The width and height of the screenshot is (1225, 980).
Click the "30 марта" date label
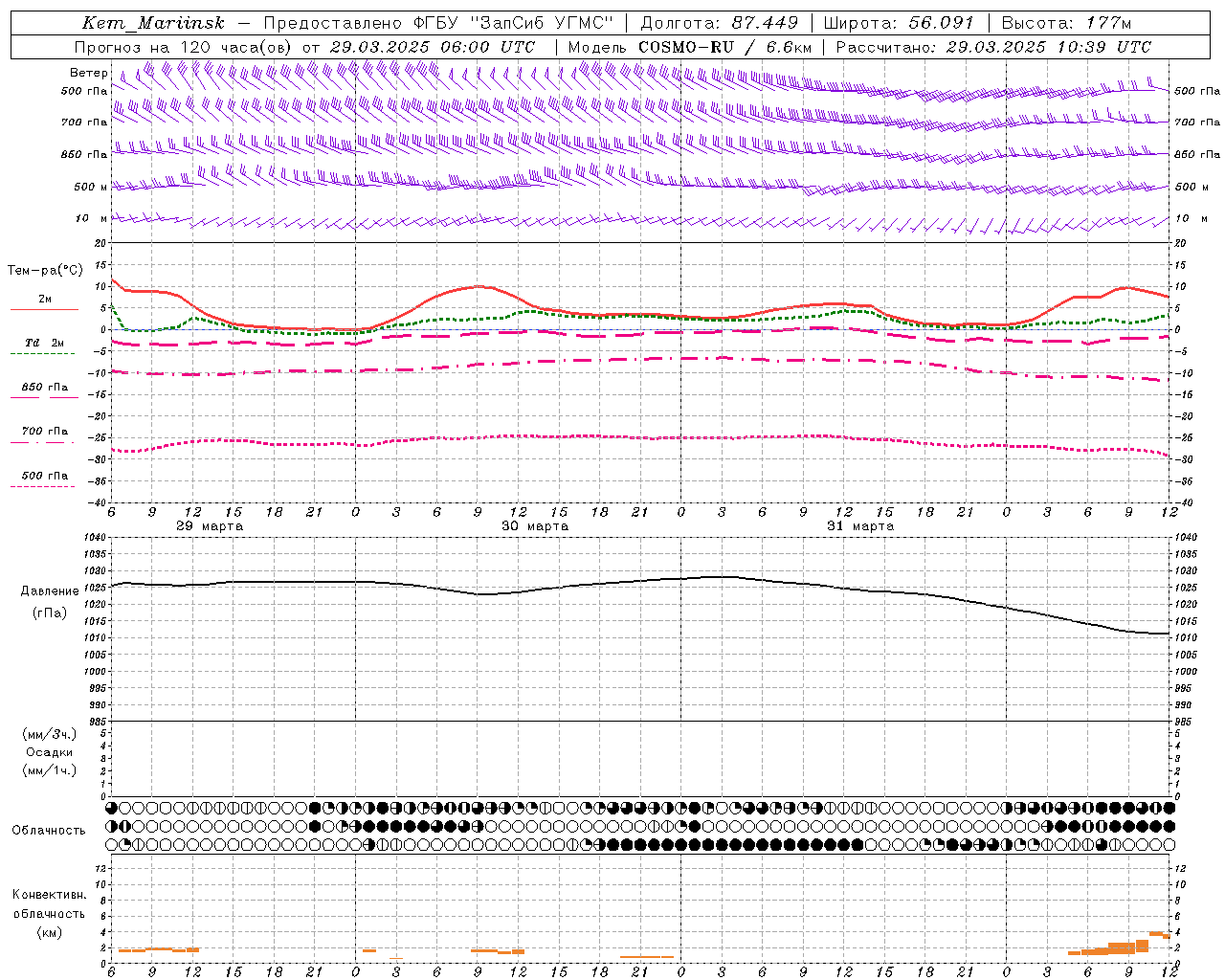536,526
